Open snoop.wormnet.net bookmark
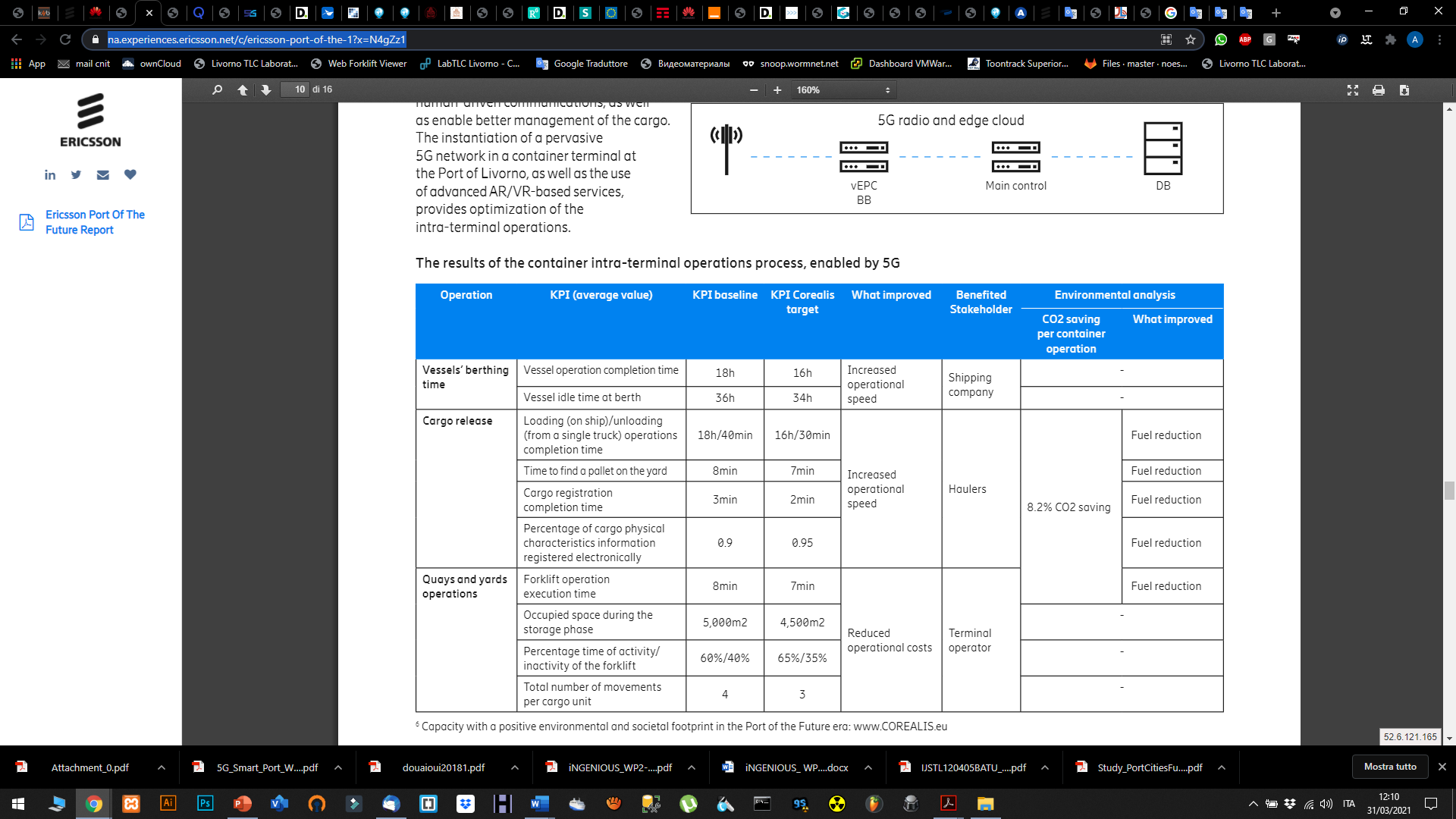This screenshot has width=1456, height=819. pyautogui.click(x=790, y=64)
